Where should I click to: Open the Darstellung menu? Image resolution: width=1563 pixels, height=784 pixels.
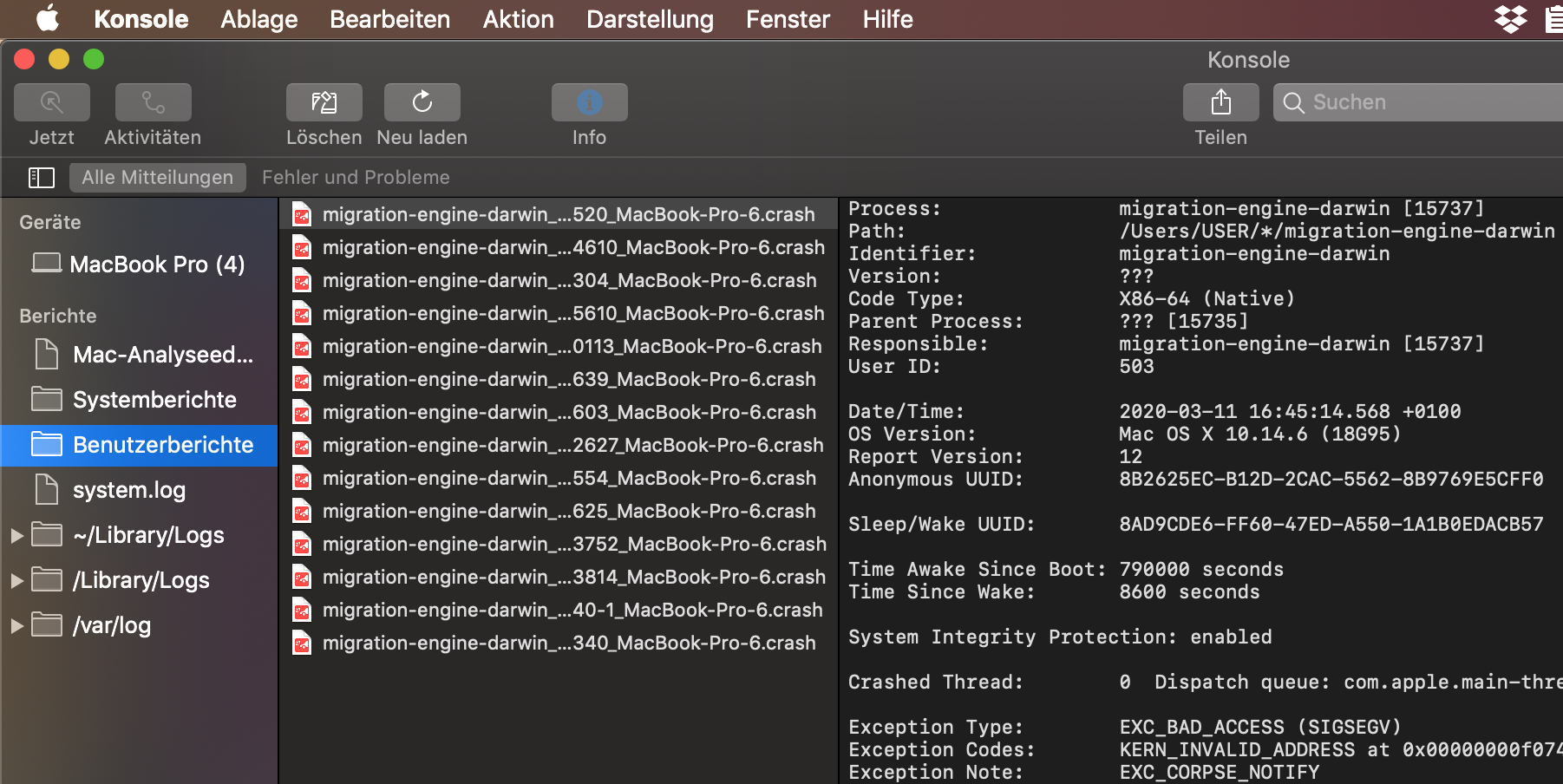(649, 19)
